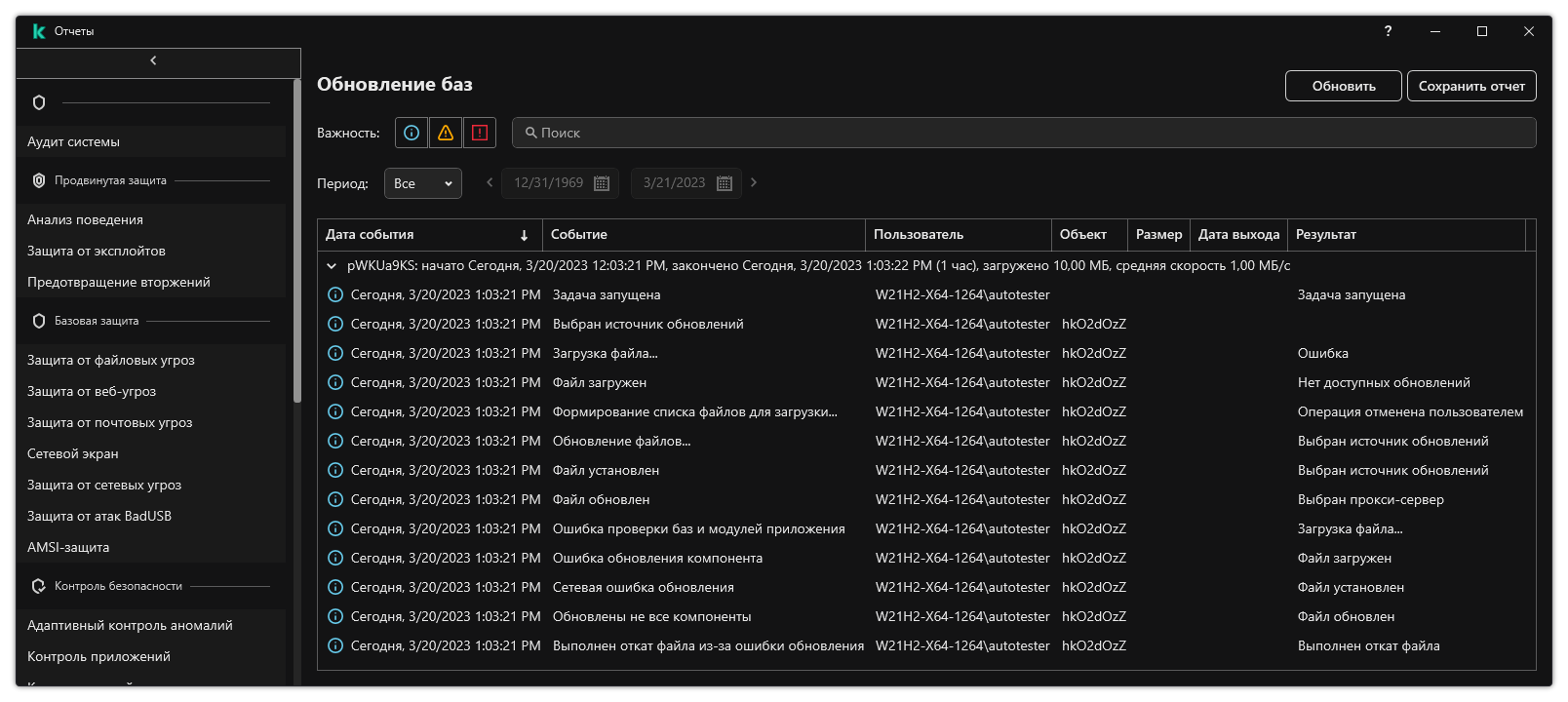Click the 'Сохранить отчет' button

[1471, 86]
